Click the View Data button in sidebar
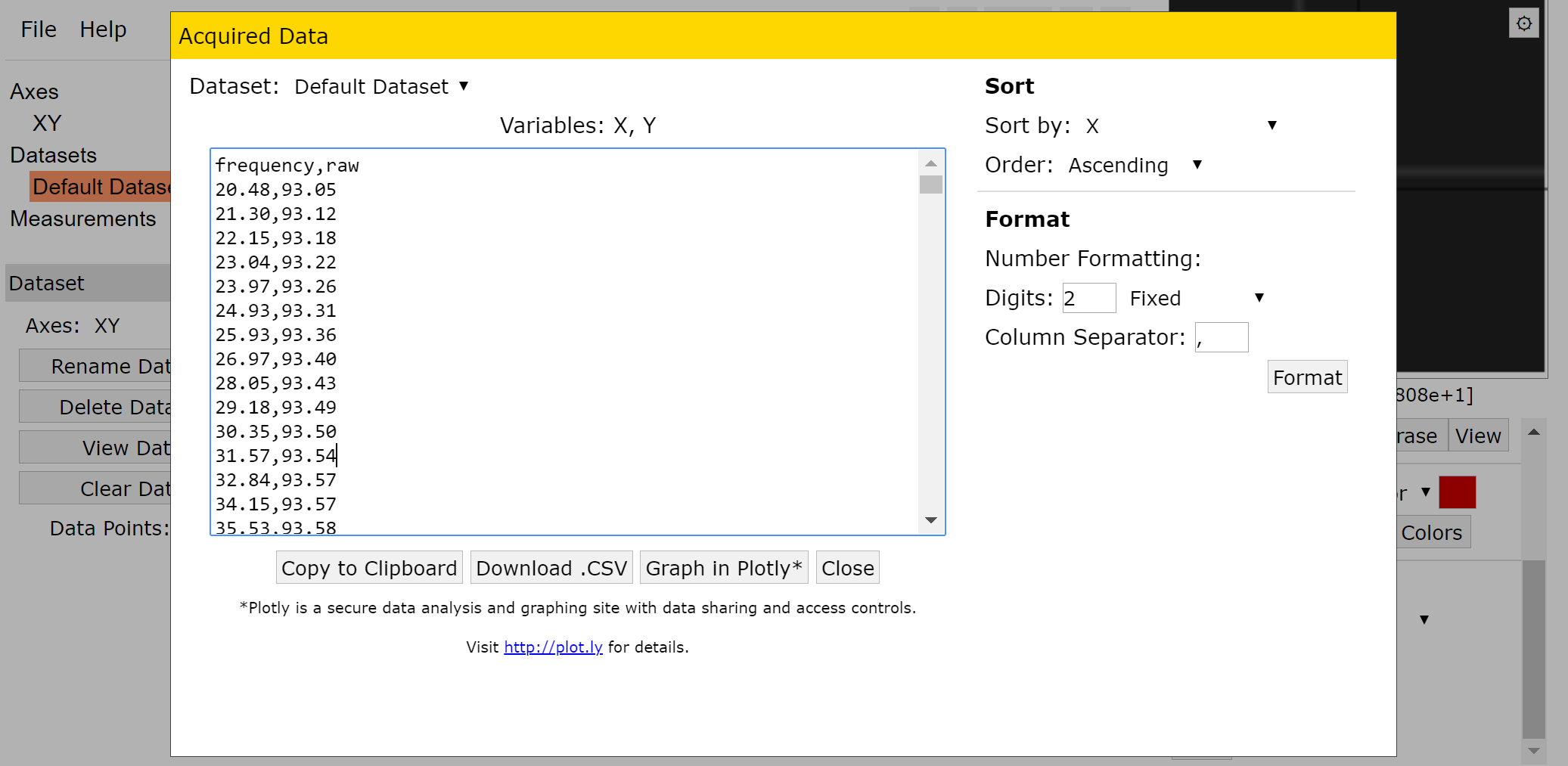 (x=95, y=448)
